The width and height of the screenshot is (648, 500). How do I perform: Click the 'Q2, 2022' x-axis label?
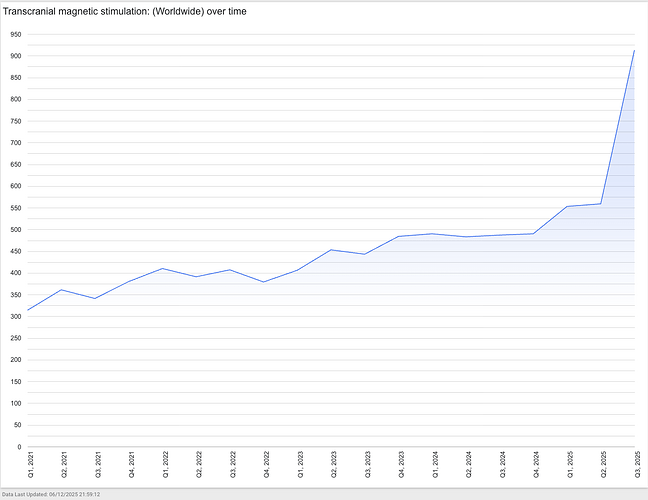coord(197,466)
